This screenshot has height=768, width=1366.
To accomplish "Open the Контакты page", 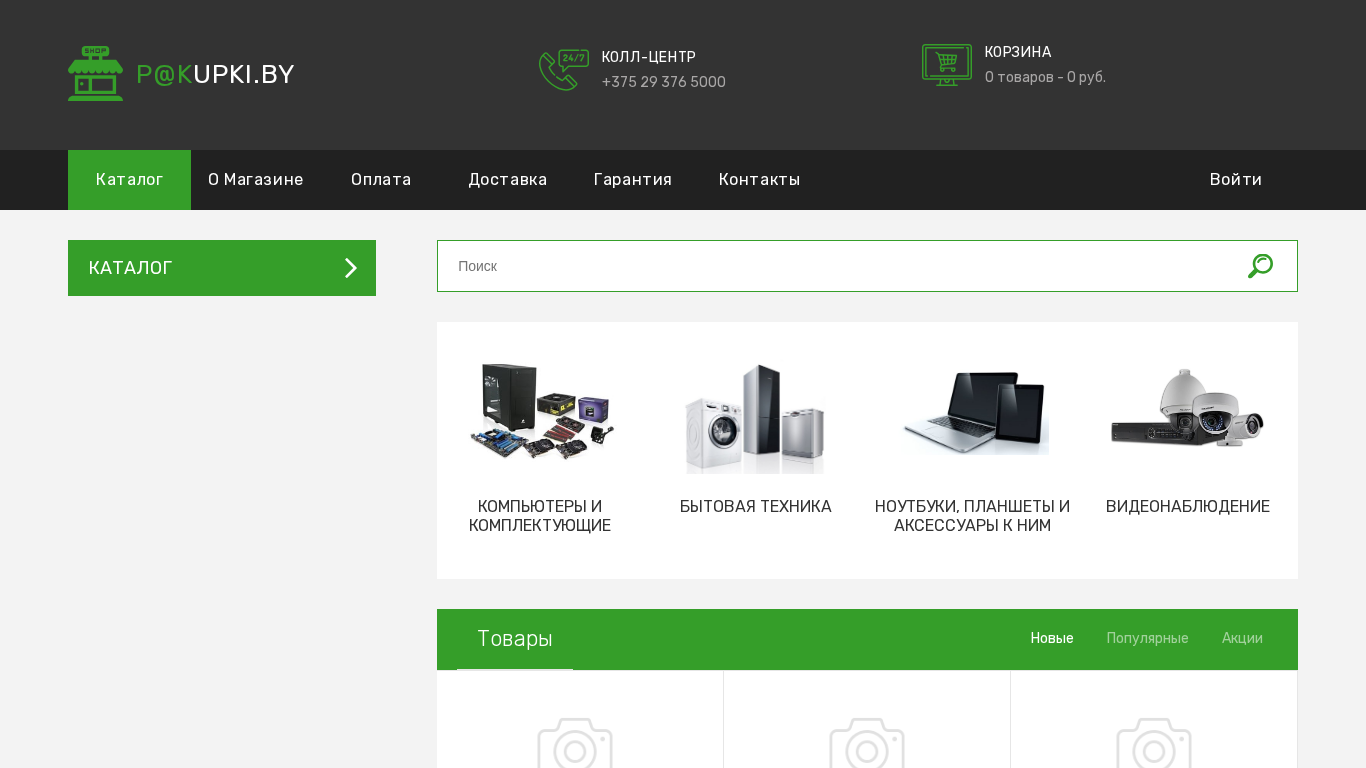I will coord(759,180).
